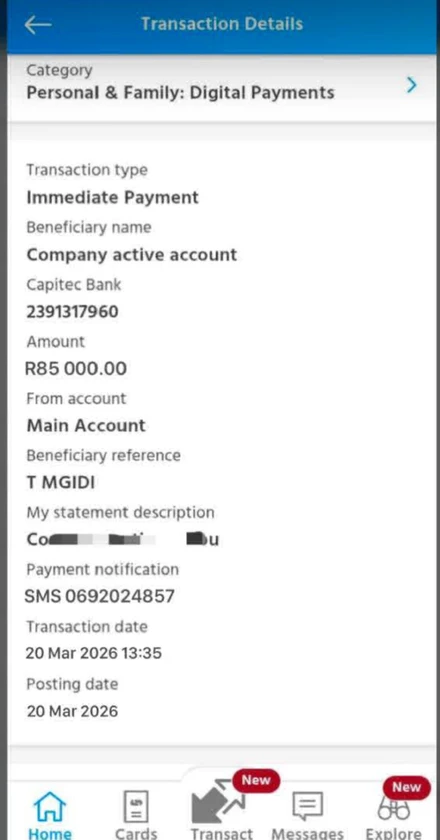Open the Home tab house icon
The width and height of the screenshot is (440, 840).
coord(49,807)
